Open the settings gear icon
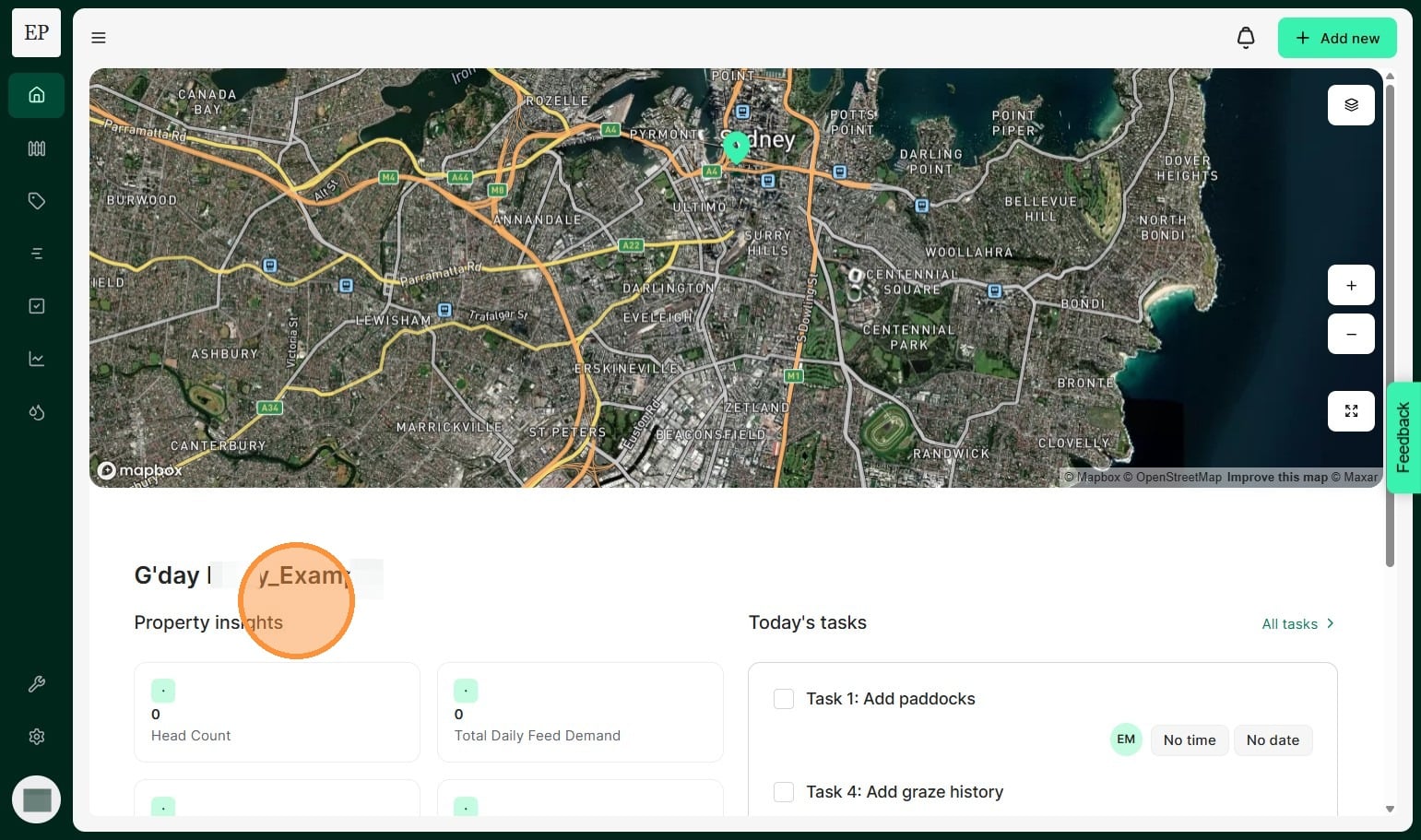Screen dimensions: 1421x840 (x=37, y=737)
